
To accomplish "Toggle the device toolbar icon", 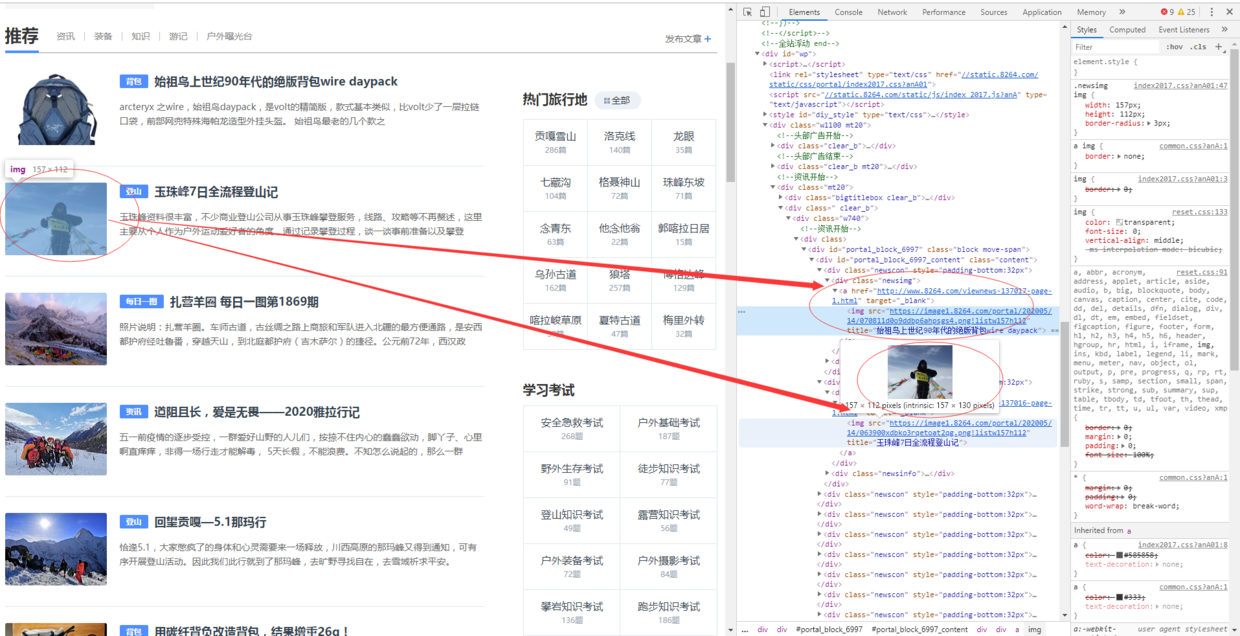I will (x=765, y=12).
